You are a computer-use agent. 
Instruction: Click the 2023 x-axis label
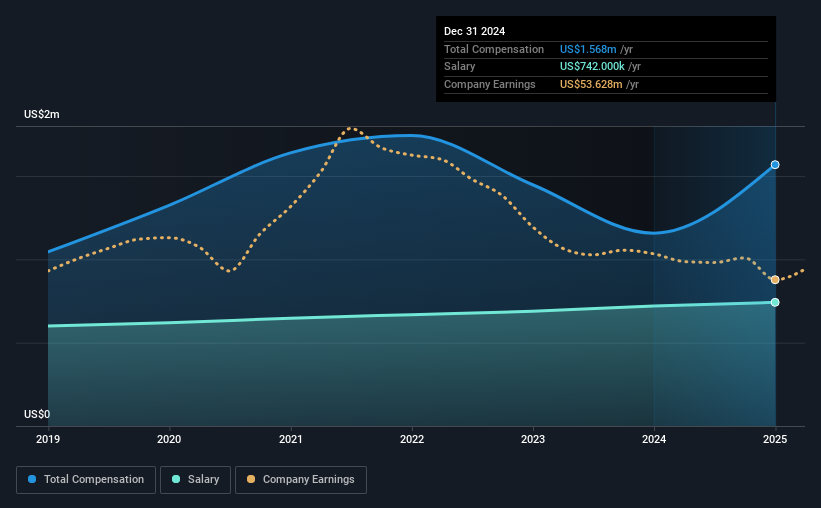tap(533, 439)
